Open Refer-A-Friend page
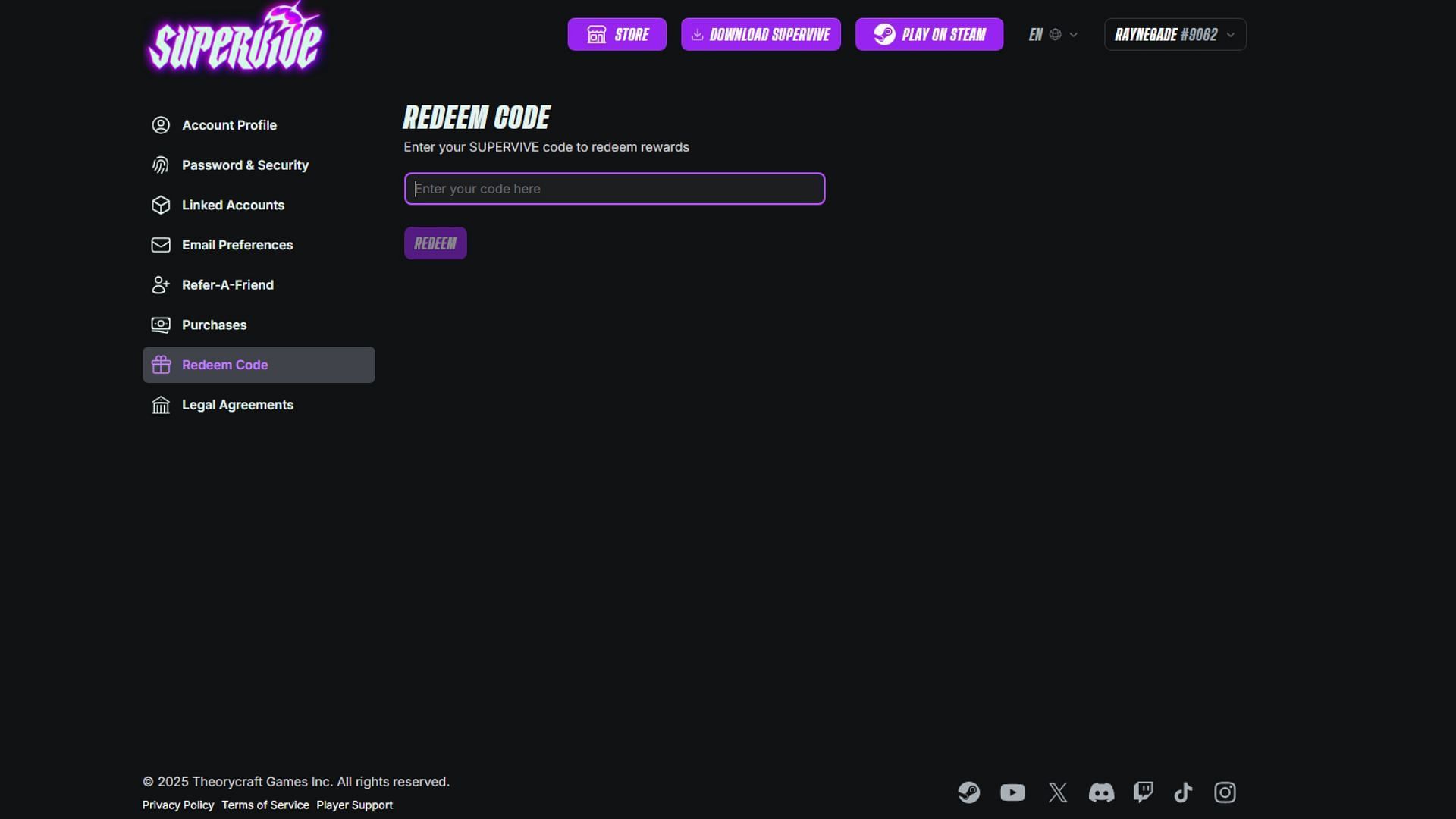Viewport: 1456px width, 819px height. click(259, 285)
